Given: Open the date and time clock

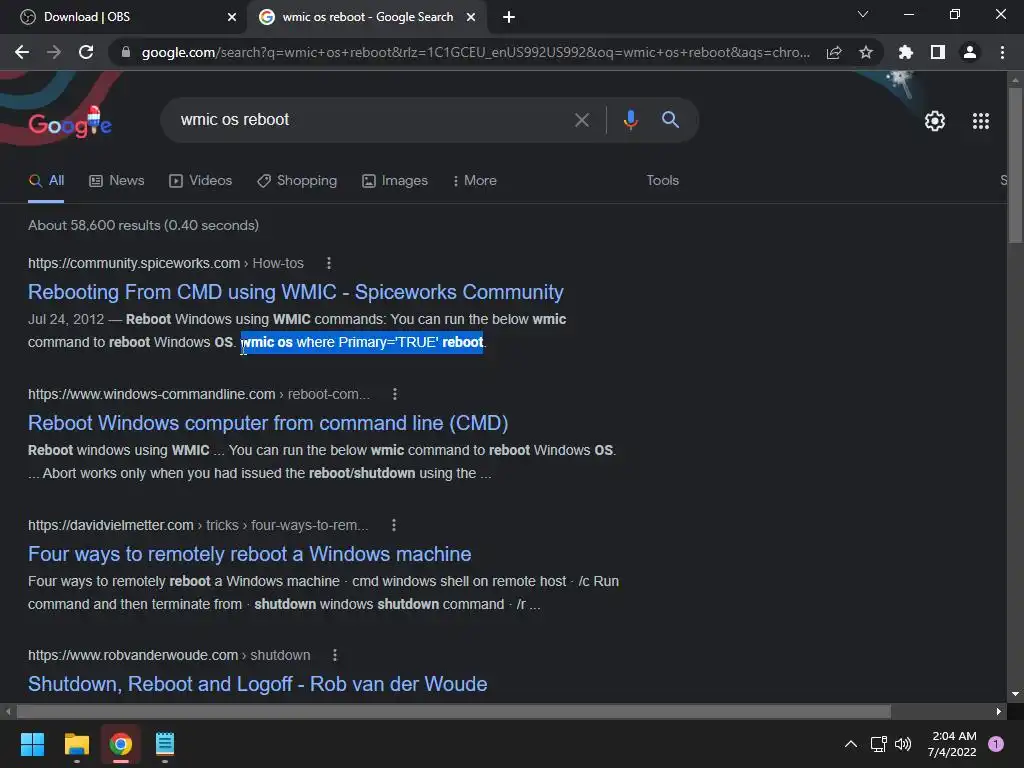Looking at the screenshot, I should tap(952, 744).
